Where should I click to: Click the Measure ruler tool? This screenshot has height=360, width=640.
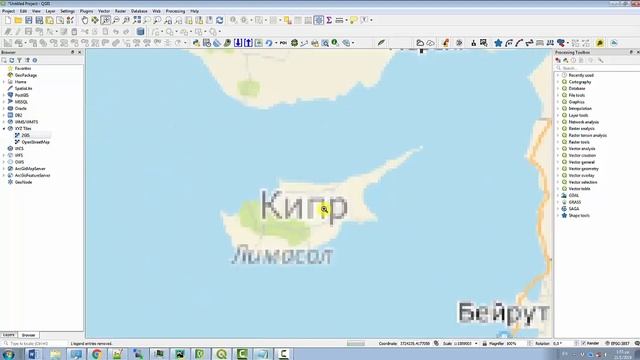(339, 20)
